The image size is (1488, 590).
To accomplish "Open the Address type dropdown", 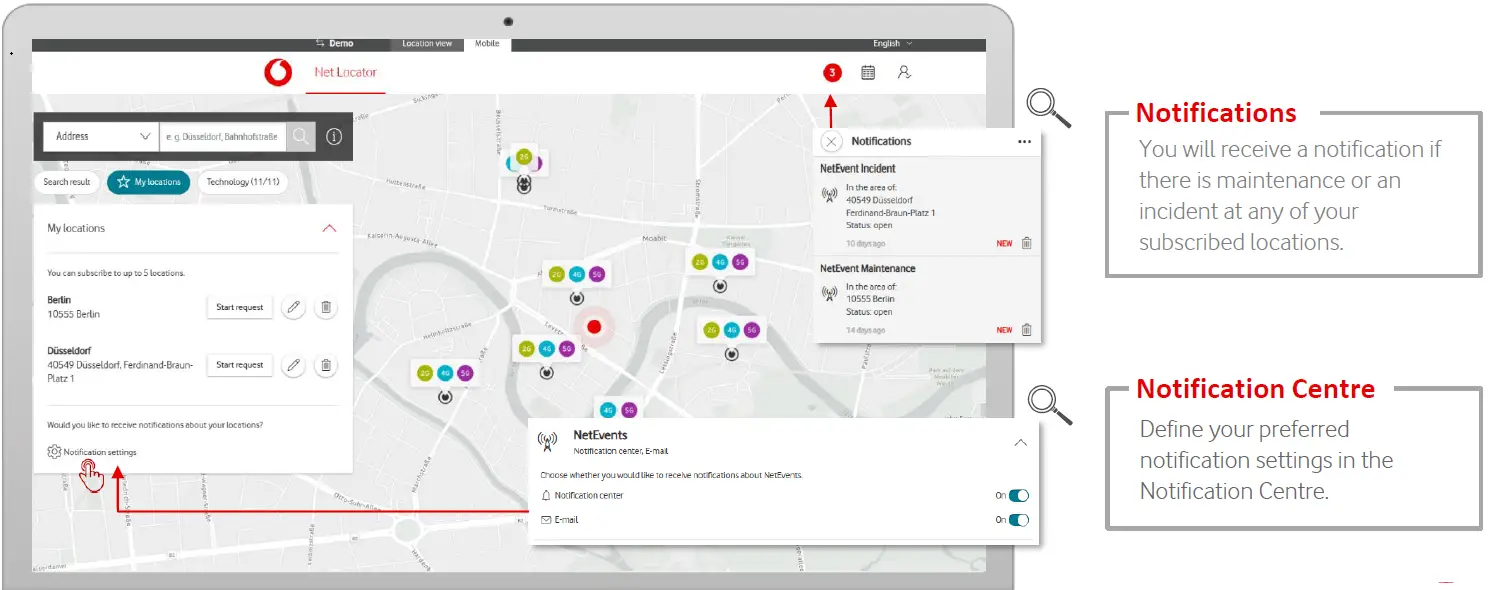I will 101,137.
